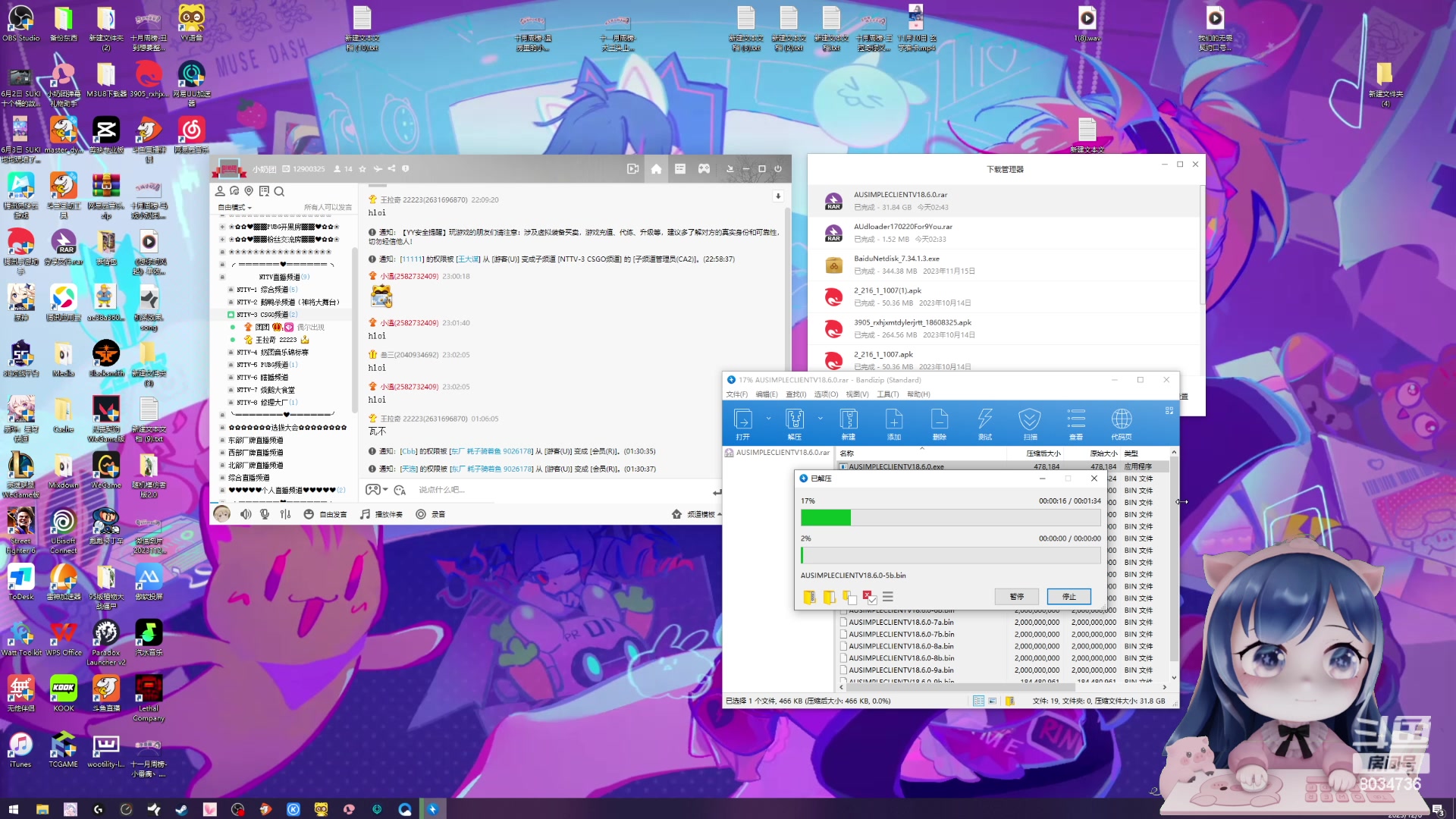Click the favorite star icon in YY title bar

tap(362, 169)
